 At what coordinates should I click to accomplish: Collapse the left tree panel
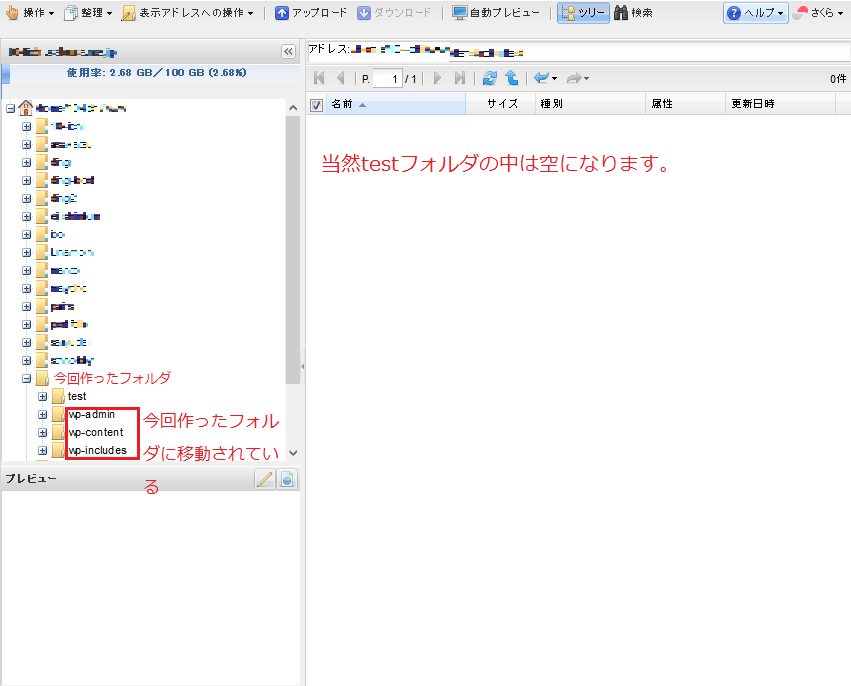click(288, 51)
